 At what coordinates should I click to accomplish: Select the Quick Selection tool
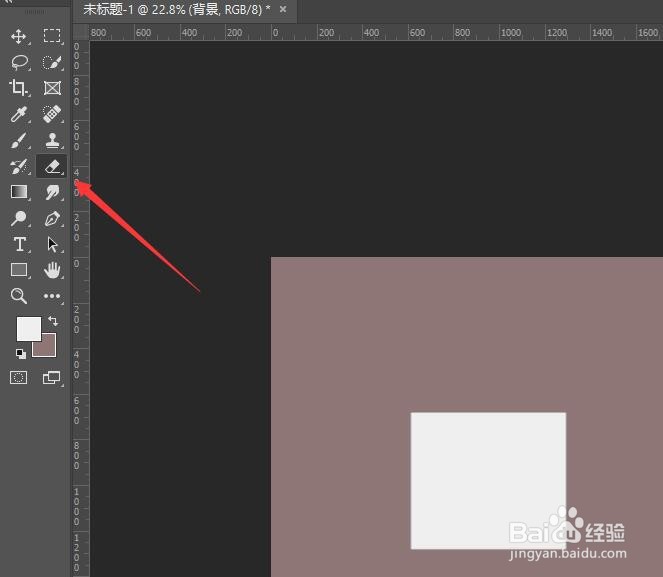tap(52, 63)
